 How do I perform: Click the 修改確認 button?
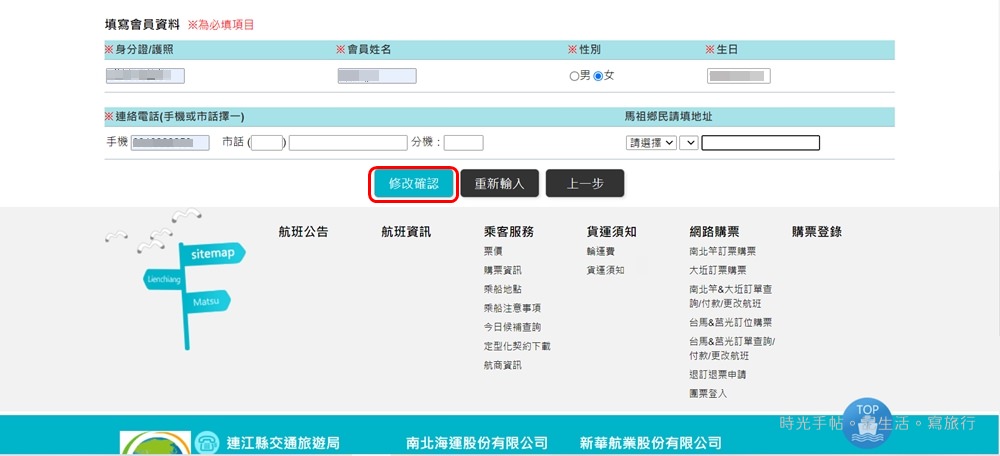[x=413, y=184]
